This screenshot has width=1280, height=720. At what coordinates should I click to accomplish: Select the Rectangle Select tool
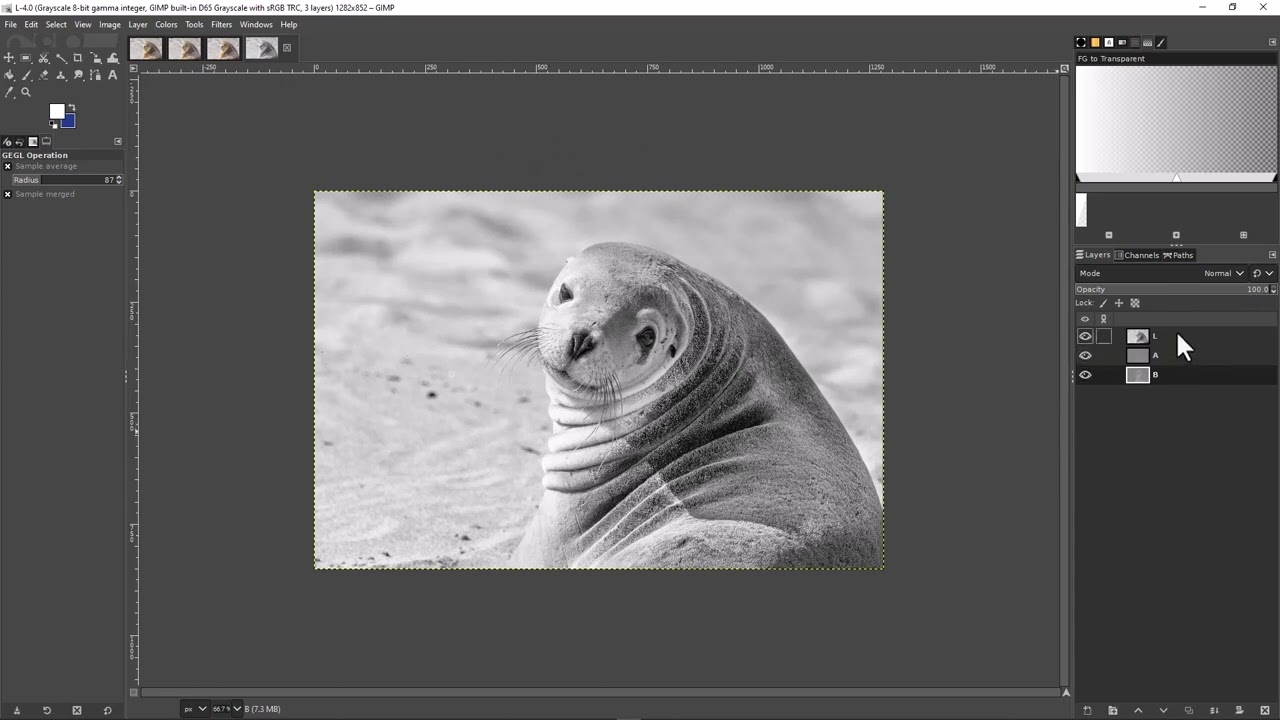(x=26, y=58)
